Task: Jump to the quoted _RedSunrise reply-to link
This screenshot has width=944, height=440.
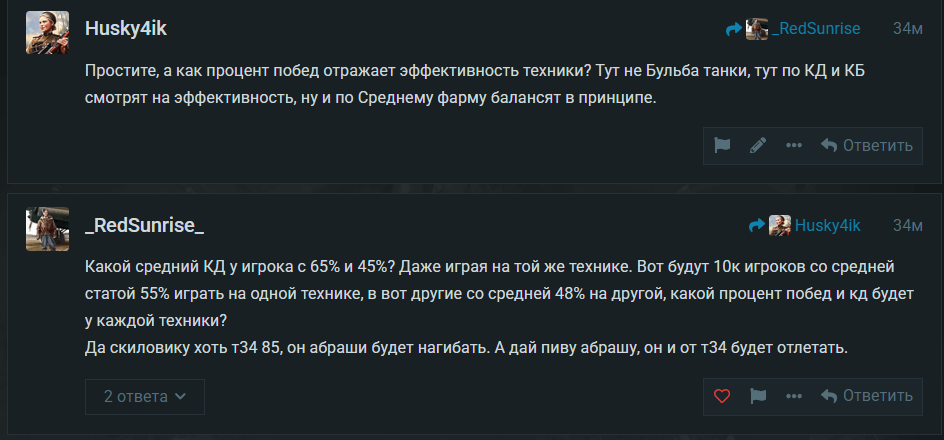Action: point(816,29)
